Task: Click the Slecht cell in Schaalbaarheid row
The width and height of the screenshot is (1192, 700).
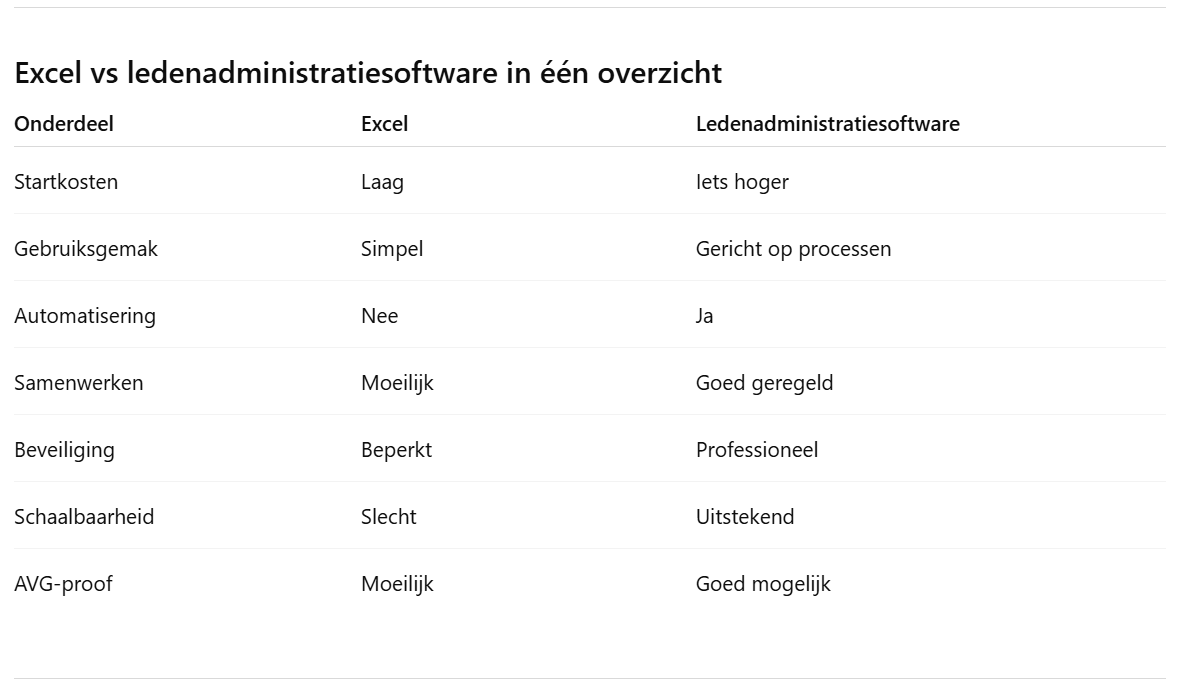Action: tap(388, 517)
